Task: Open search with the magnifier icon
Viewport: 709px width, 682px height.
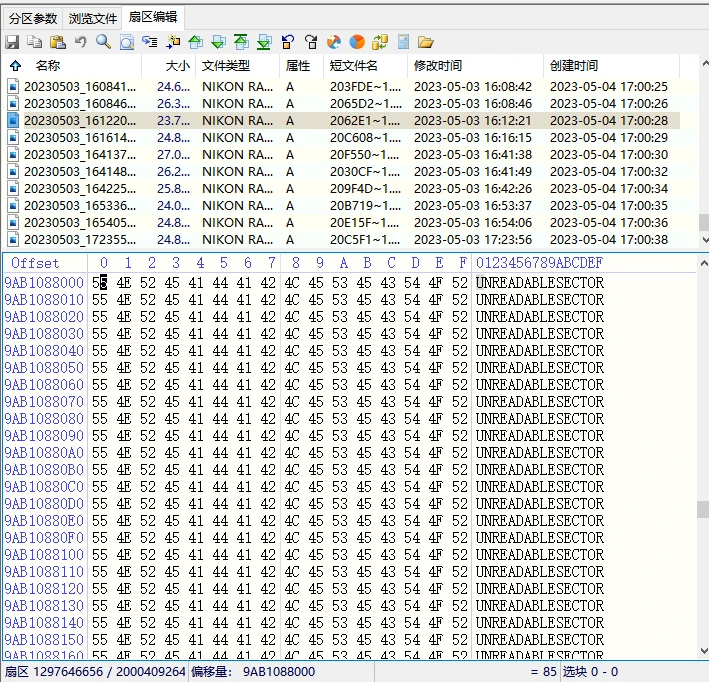Action: pos(103,42)
